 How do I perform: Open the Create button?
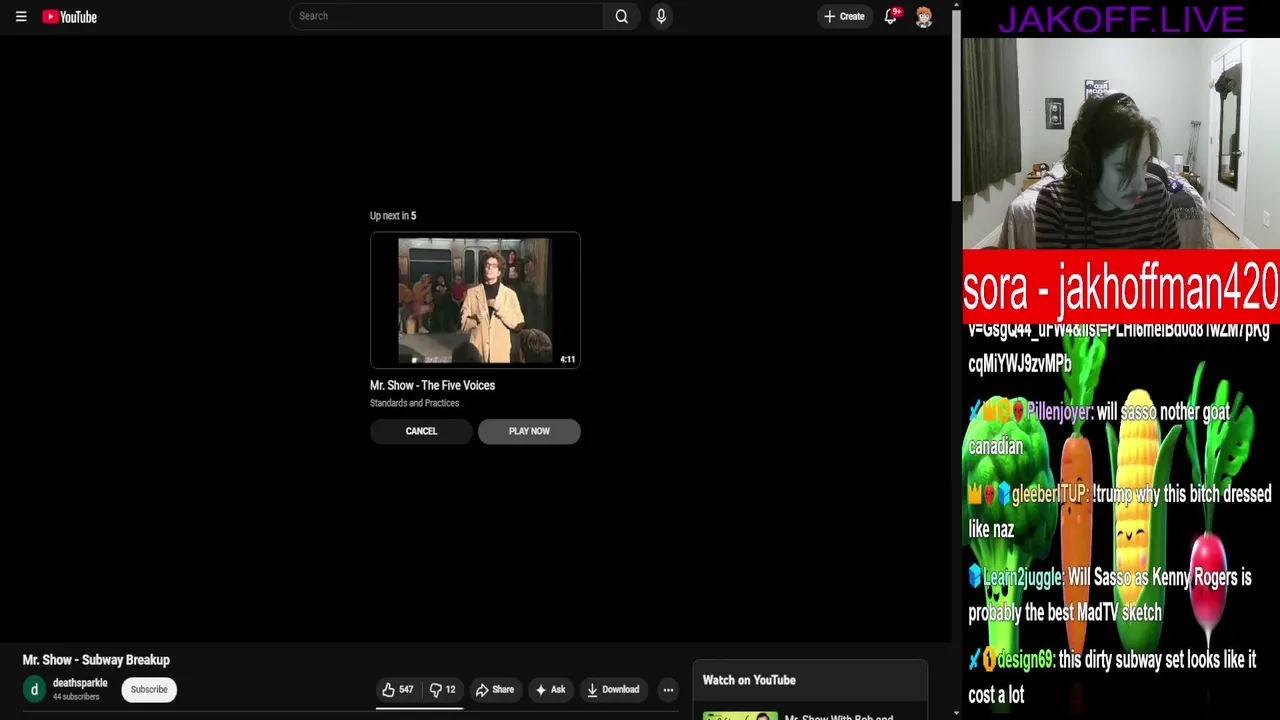(845, 16)
